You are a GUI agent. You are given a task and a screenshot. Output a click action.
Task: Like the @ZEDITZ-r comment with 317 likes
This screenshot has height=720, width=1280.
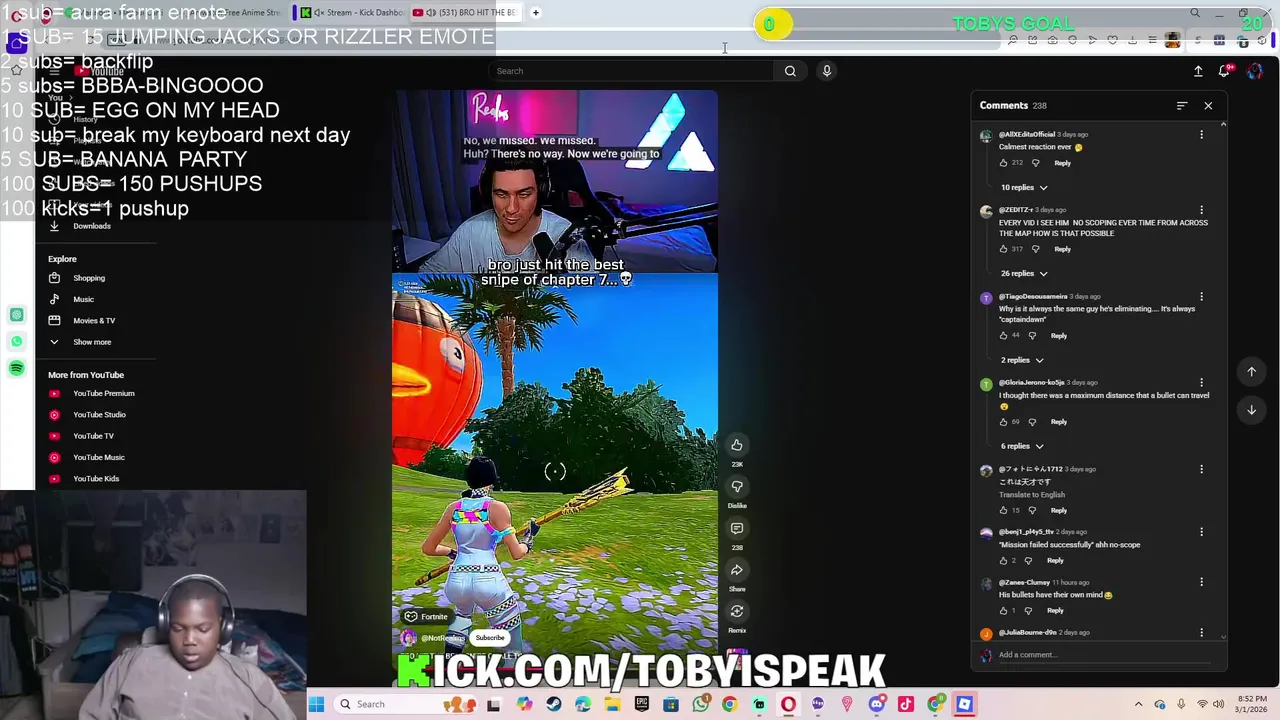1004,249
